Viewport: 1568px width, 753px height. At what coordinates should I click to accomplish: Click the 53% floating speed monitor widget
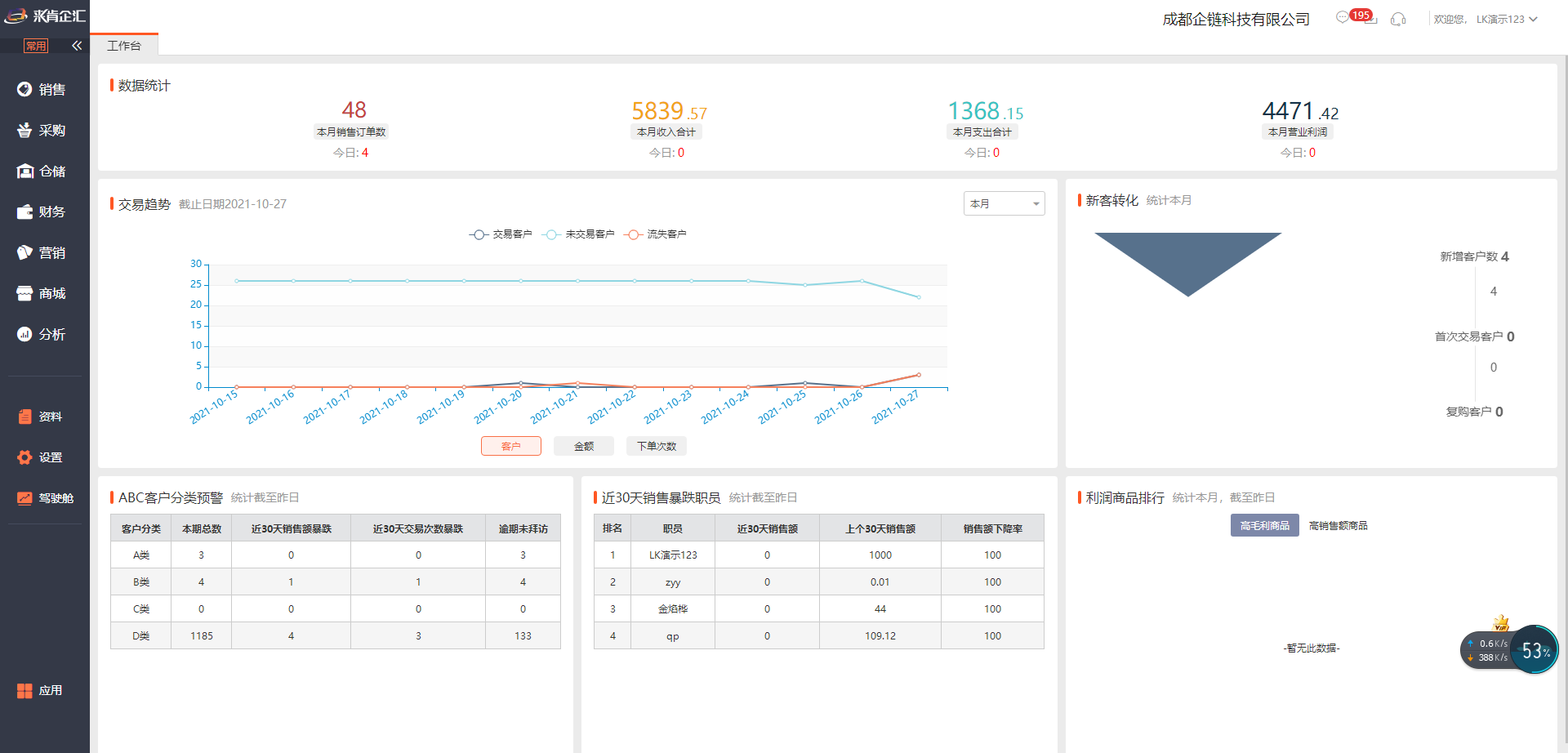1534,650
